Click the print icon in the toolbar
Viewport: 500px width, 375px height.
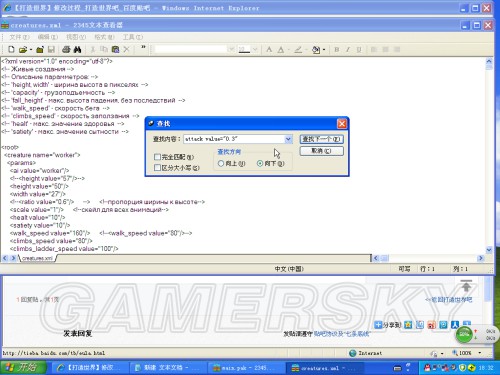66,50
